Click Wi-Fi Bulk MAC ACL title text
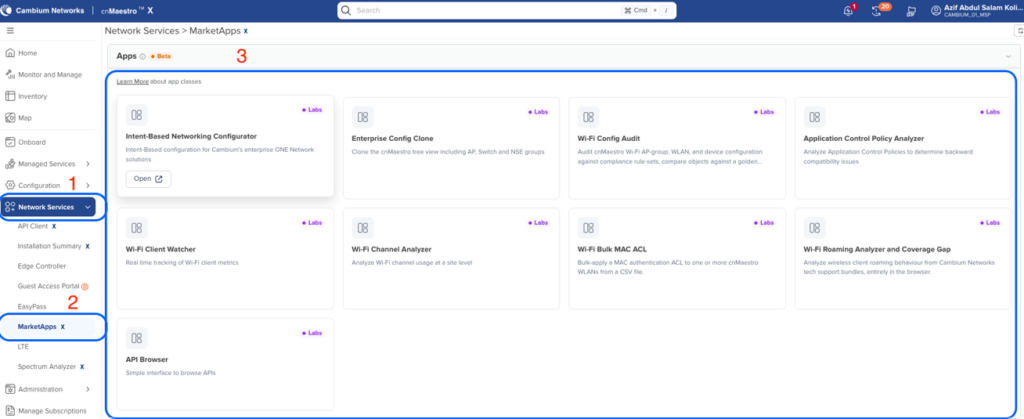The image size is (1024, 419). [x=612, y=249]
